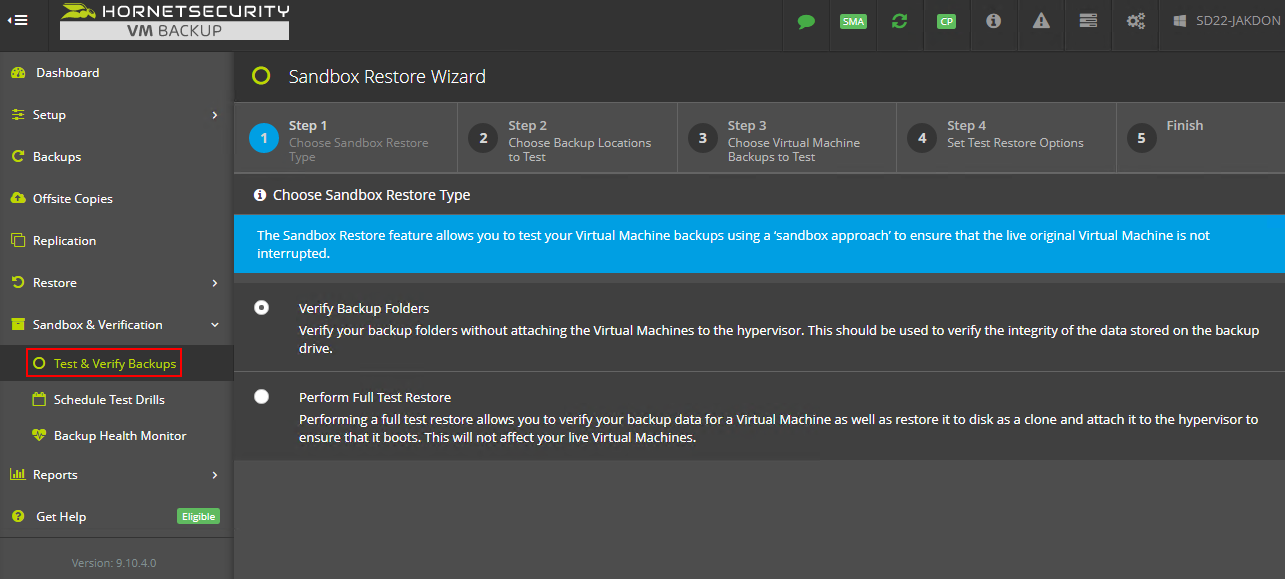Screen dimensions: 1285x579
Task: Expand the Reports menu chevron
Action: coord(214,475)
